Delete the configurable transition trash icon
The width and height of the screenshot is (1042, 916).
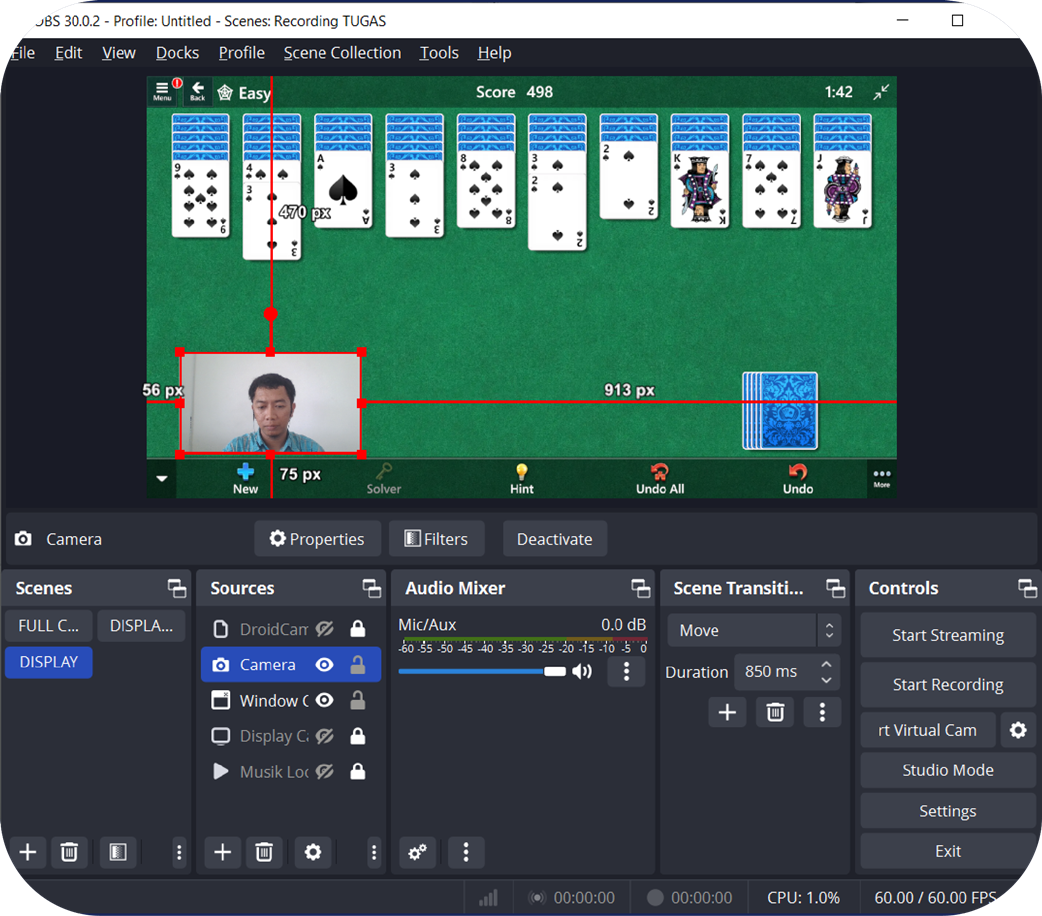click(x=775, y=712)
